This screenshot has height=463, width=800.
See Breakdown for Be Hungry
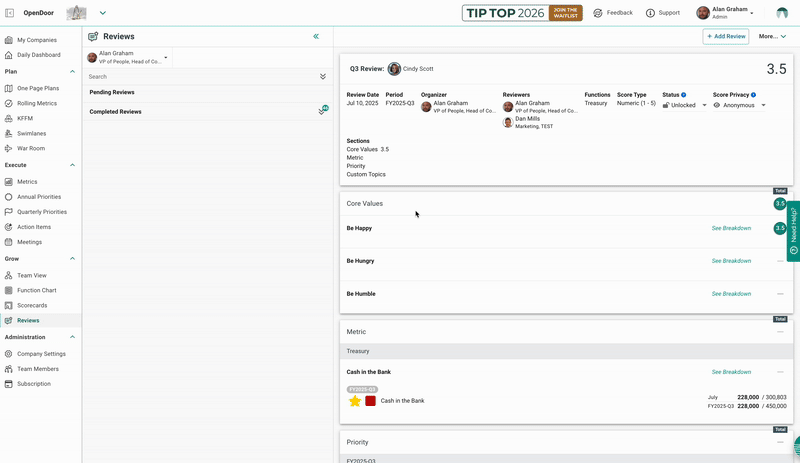point(731,261)
